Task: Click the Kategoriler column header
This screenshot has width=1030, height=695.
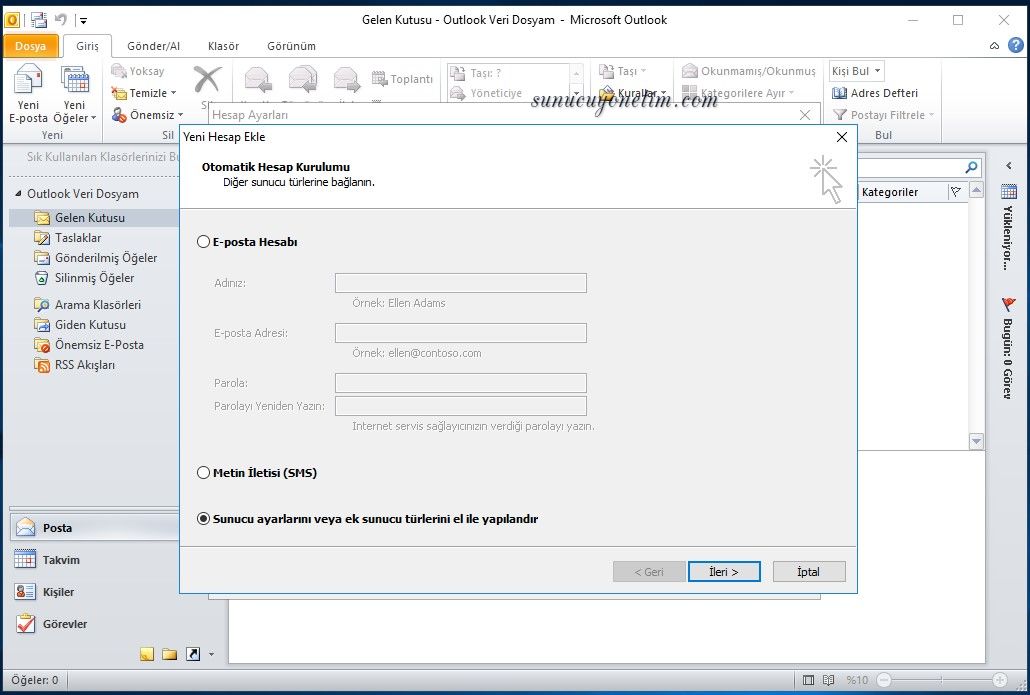Action: 903,192
